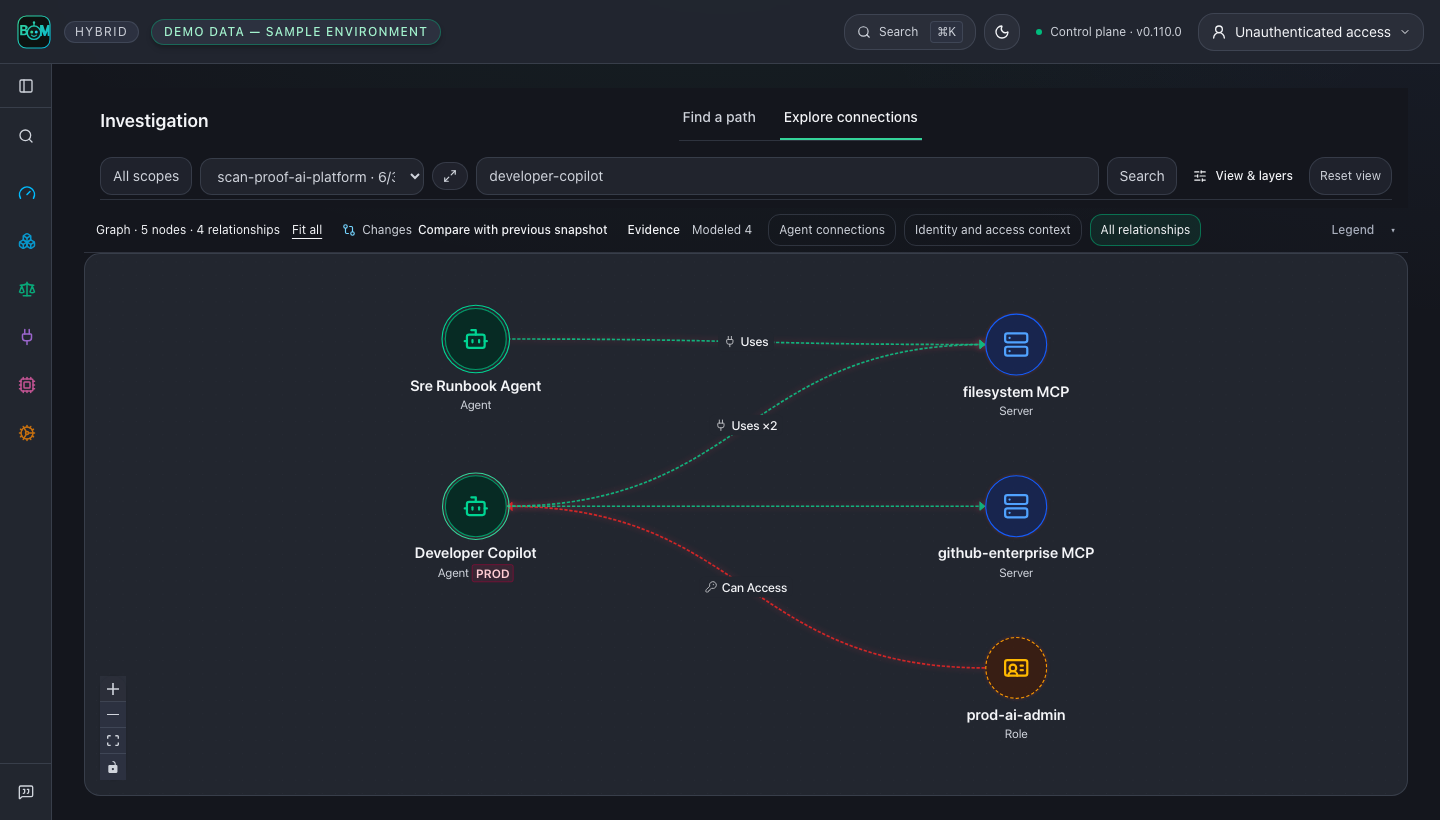Zoom in with the plus button
This screenshot has width=1440, height=820.
point(113,689)
